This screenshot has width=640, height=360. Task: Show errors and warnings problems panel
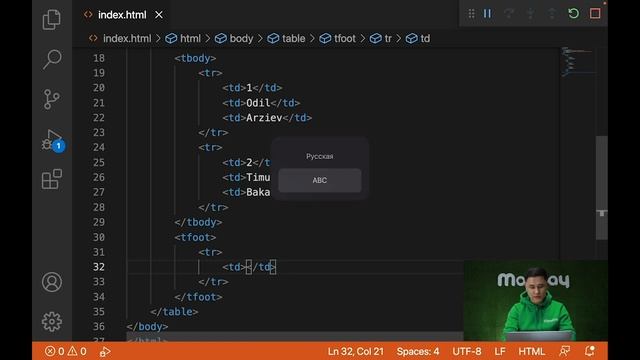tap(66, 351)
